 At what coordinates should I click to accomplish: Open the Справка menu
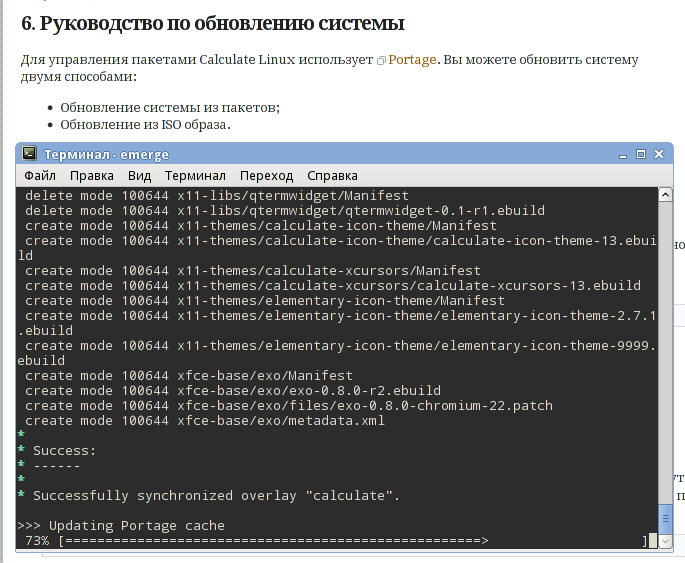(x=332, y=176)
